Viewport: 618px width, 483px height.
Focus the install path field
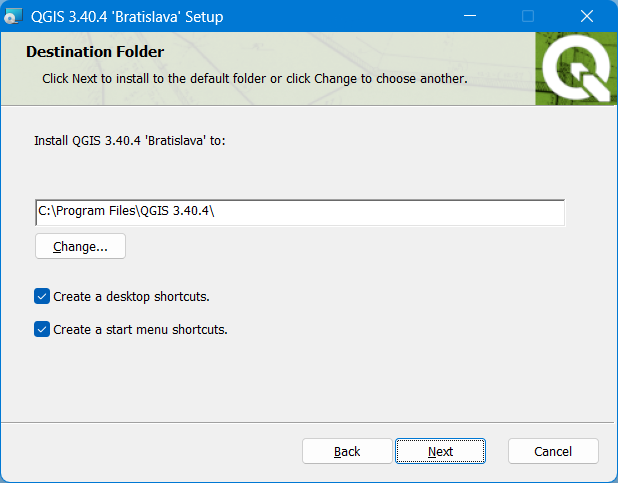[x=300, y=213]
